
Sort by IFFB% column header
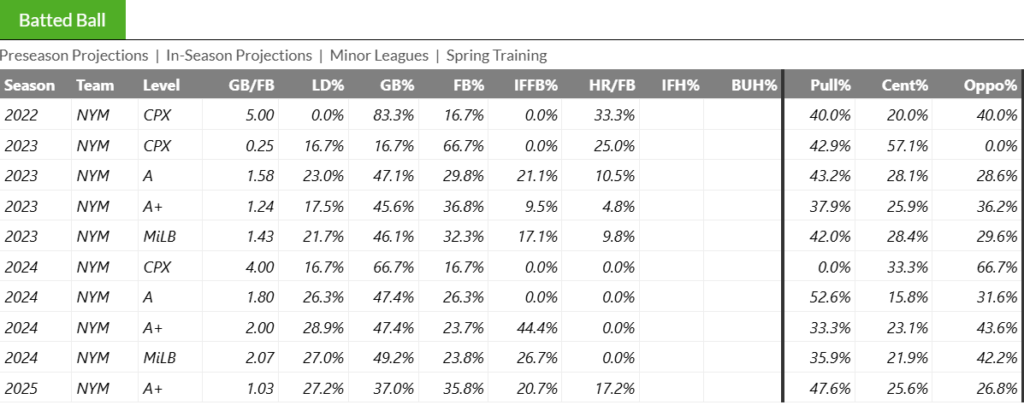click(x=537, y=85)
